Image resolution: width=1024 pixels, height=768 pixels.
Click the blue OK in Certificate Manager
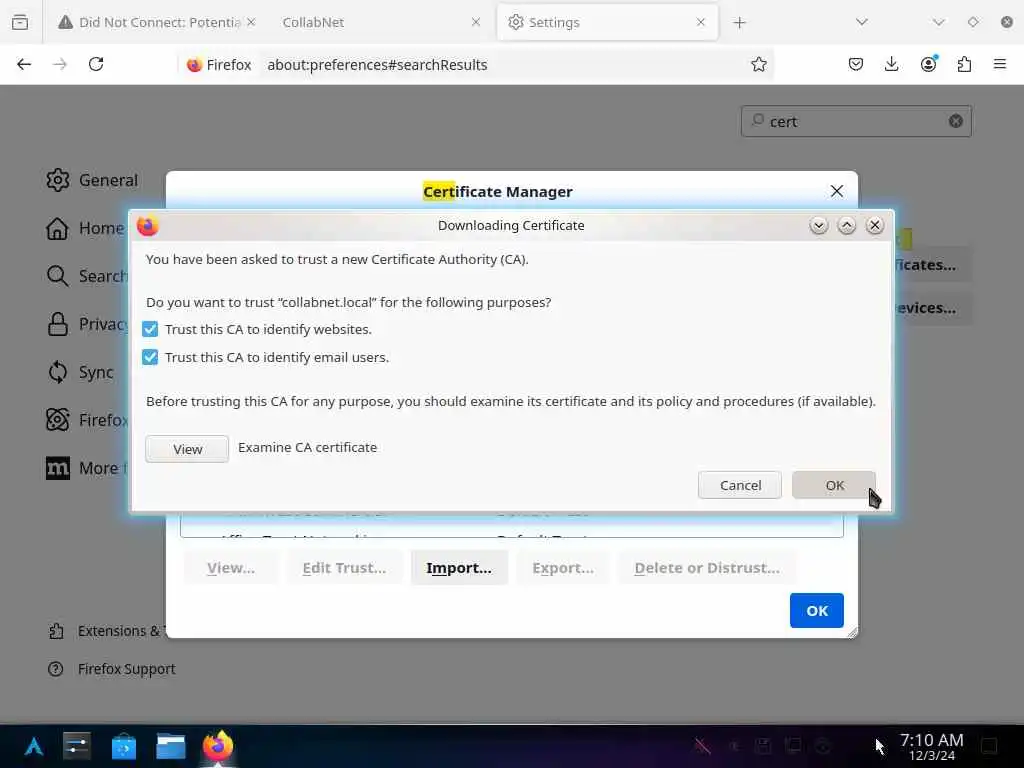pos(817,611)
